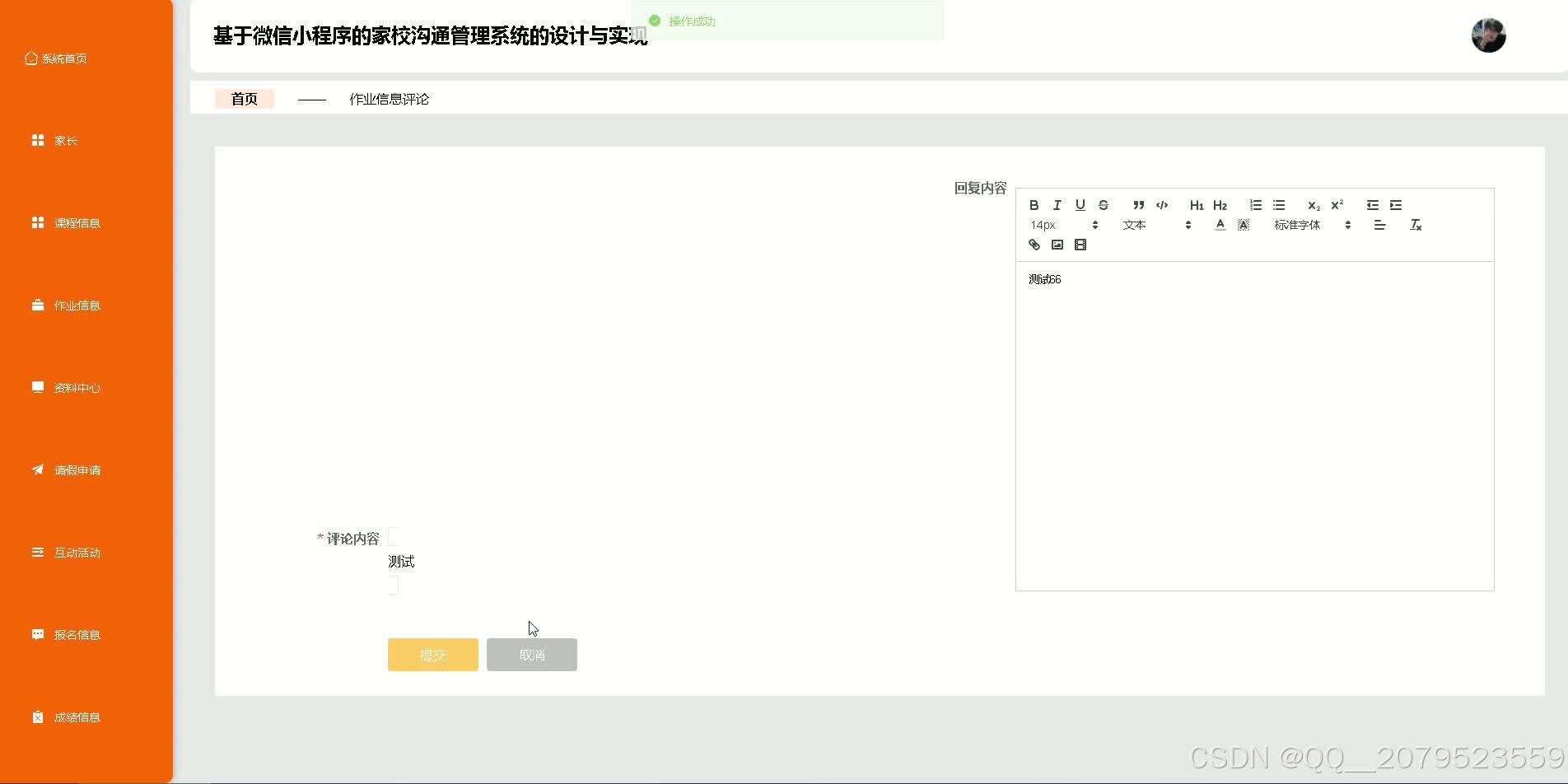Image resolution: width=1568 pixels, height=784 pixels.
Task: Toggle underline formatting in editor toolbar
Action: [x=1080, y=205]
